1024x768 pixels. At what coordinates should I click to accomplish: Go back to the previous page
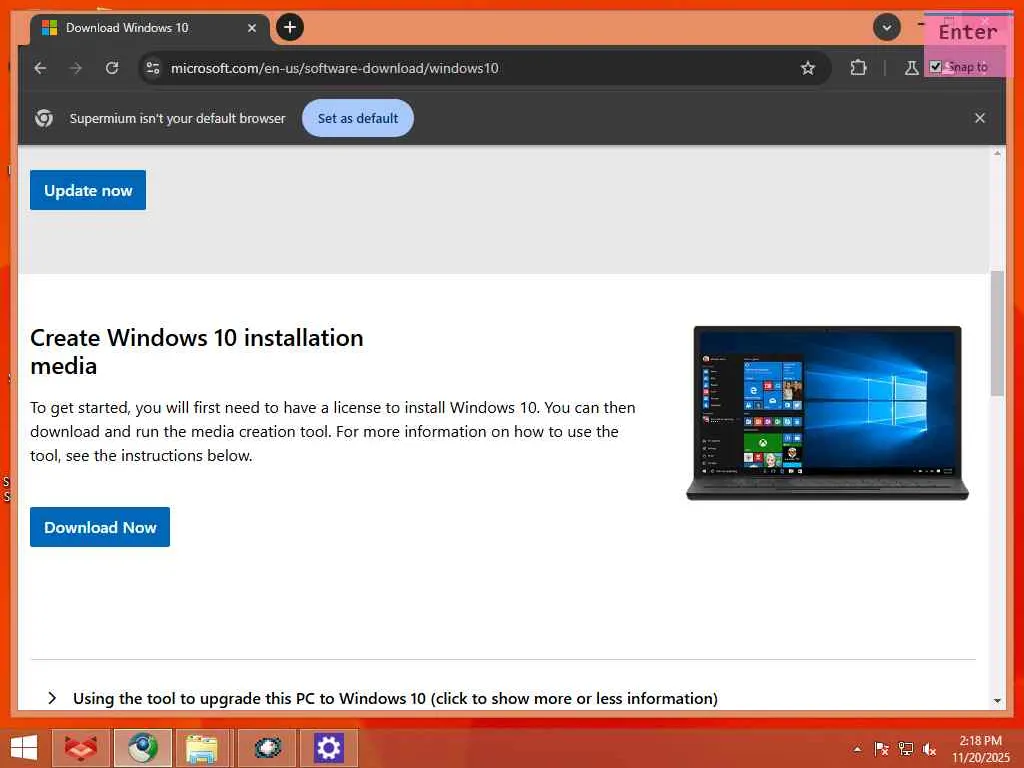click(40, 68)
